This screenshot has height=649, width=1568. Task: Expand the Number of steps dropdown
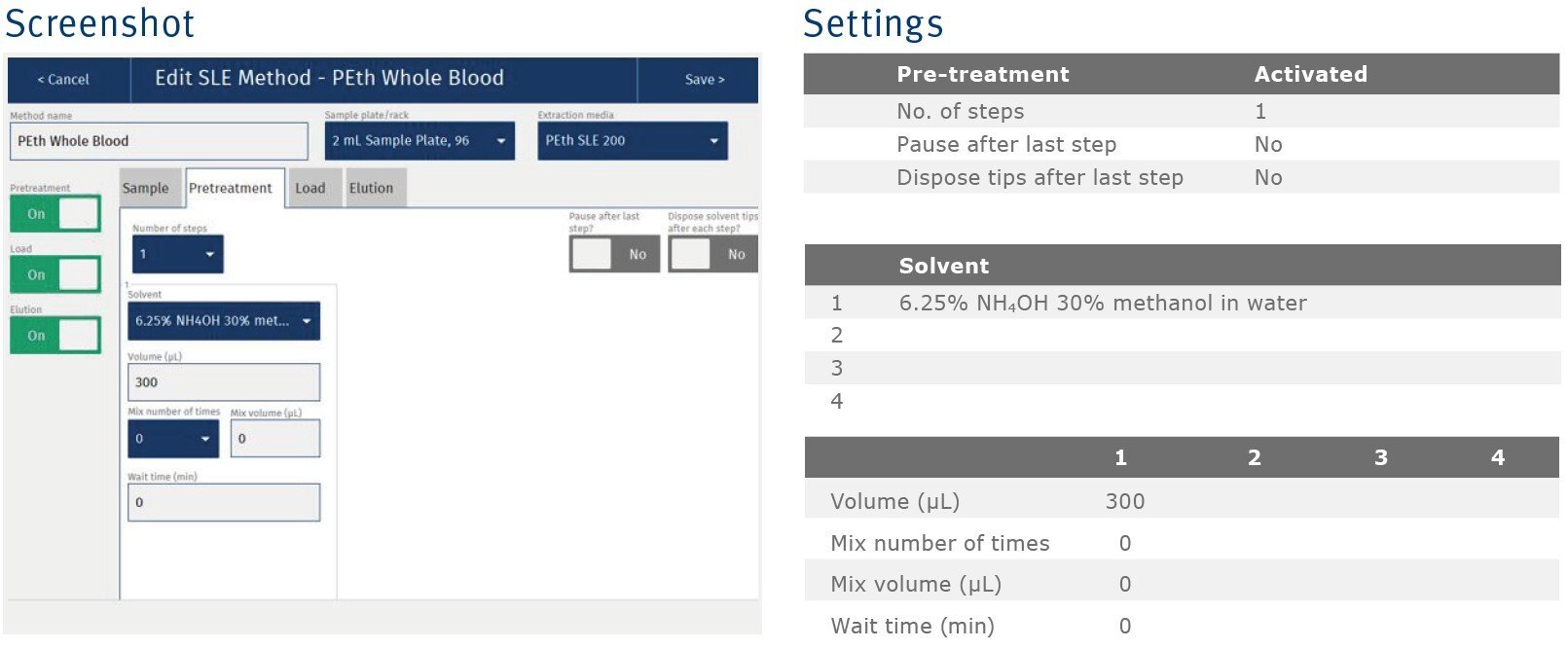[x=177, y=254]
